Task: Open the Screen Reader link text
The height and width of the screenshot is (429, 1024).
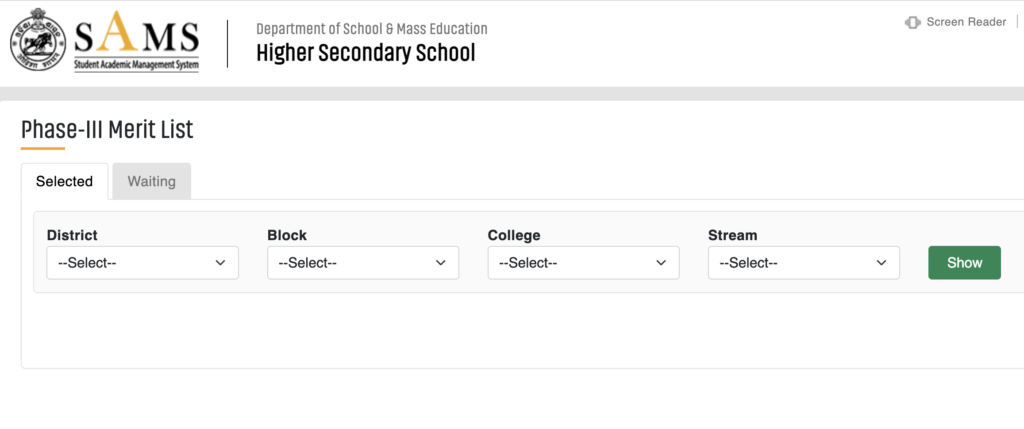Action: tap(966, 22)
